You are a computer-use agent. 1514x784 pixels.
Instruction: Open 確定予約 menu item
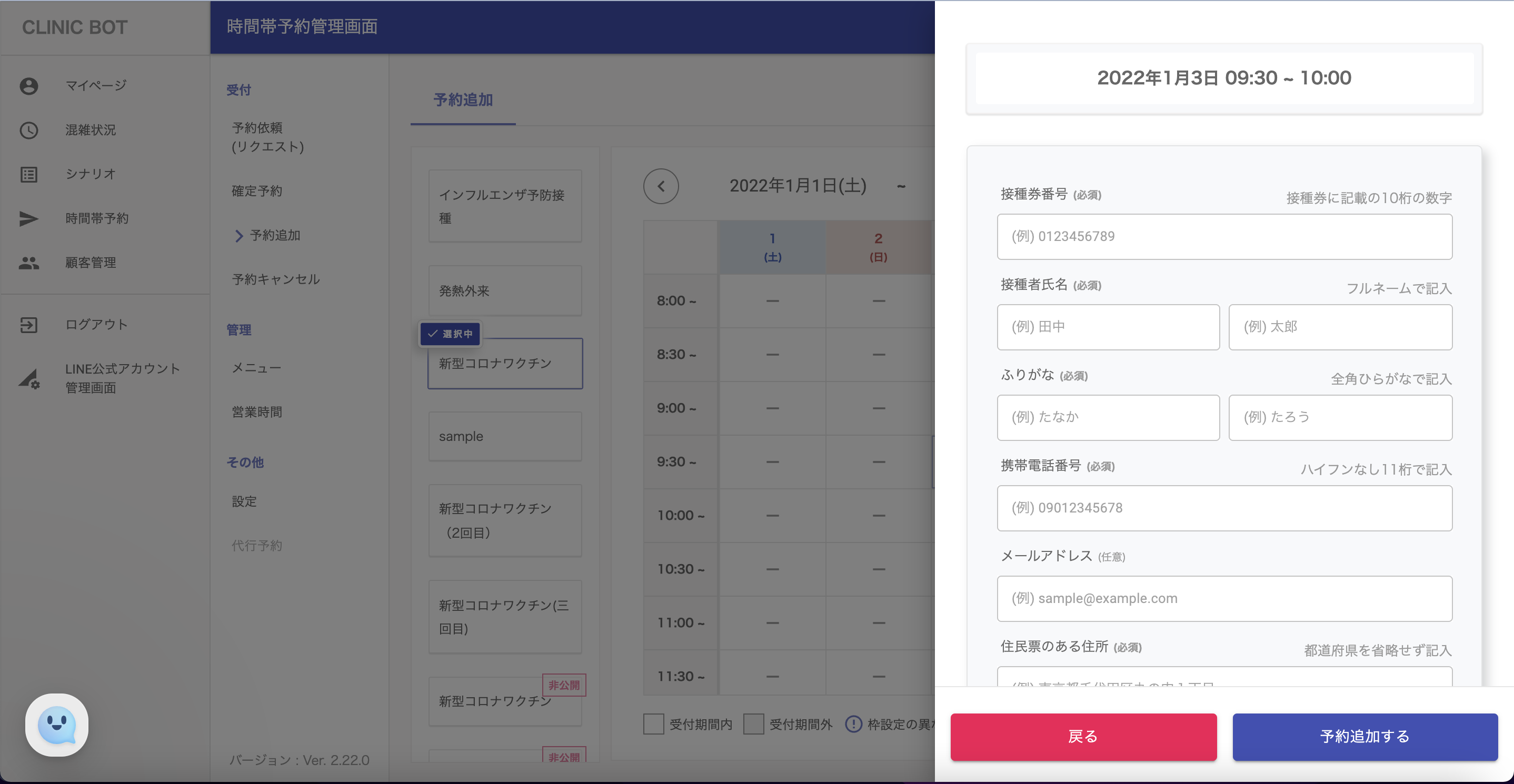pyautogui.click(x=257, y=191)
